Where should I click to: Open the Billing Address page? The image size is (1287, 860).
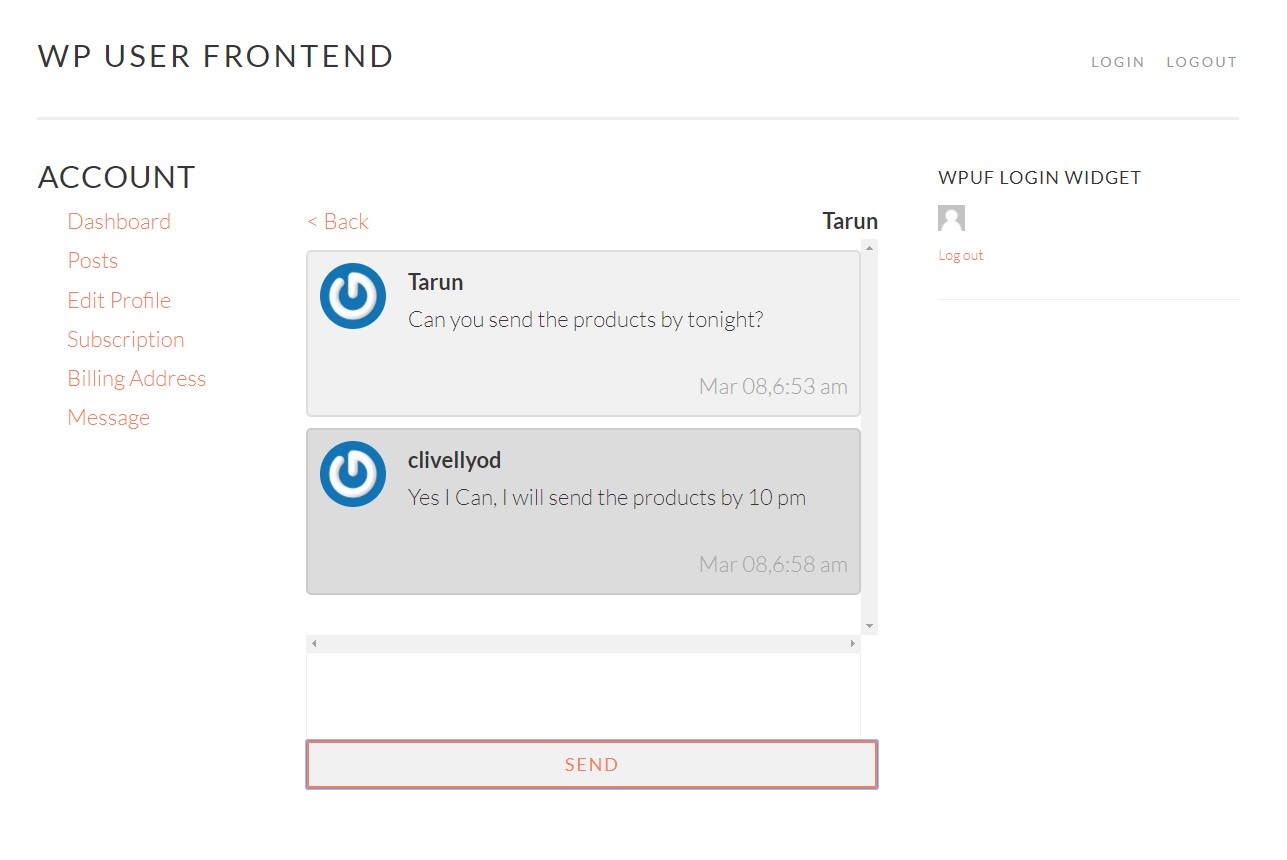tap(136, 378)
